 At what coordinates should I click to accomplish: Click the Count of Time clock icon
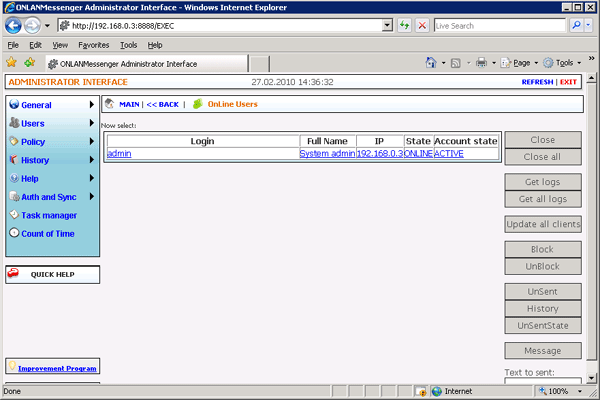tap(14, 233)
